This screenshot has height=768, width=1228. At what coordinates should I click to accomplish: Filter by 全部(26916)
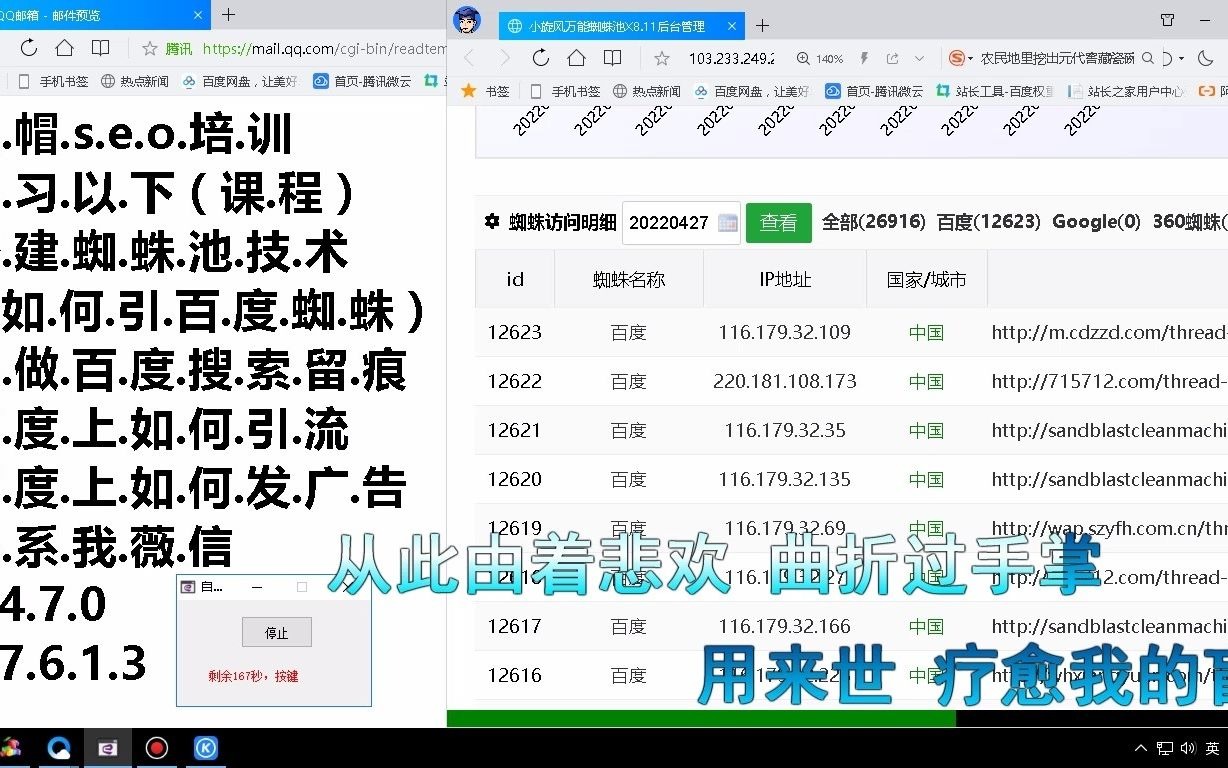pyautogui.click(x=873, y=222)
